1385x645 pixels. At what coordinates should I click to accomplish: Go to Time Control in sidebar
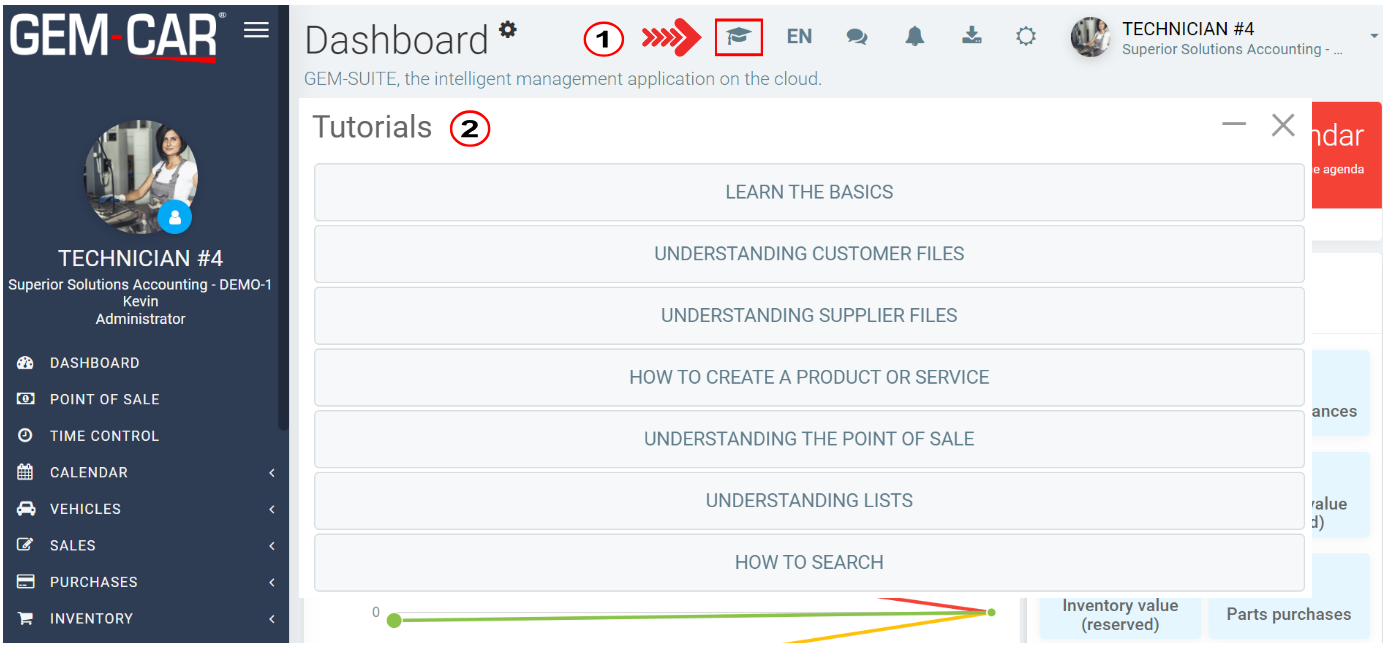tap(104, 436)
